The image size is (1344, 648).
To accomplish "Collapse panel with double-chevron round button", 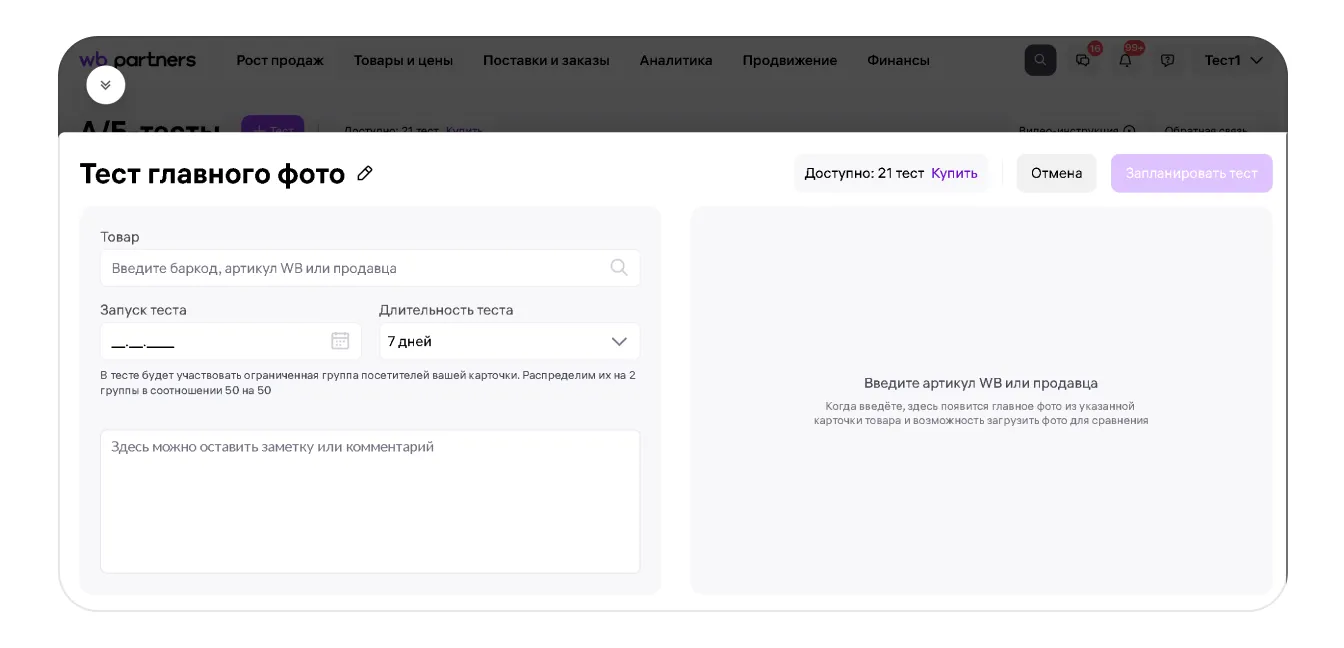I will pyautogui.click(x=106, y=85).
